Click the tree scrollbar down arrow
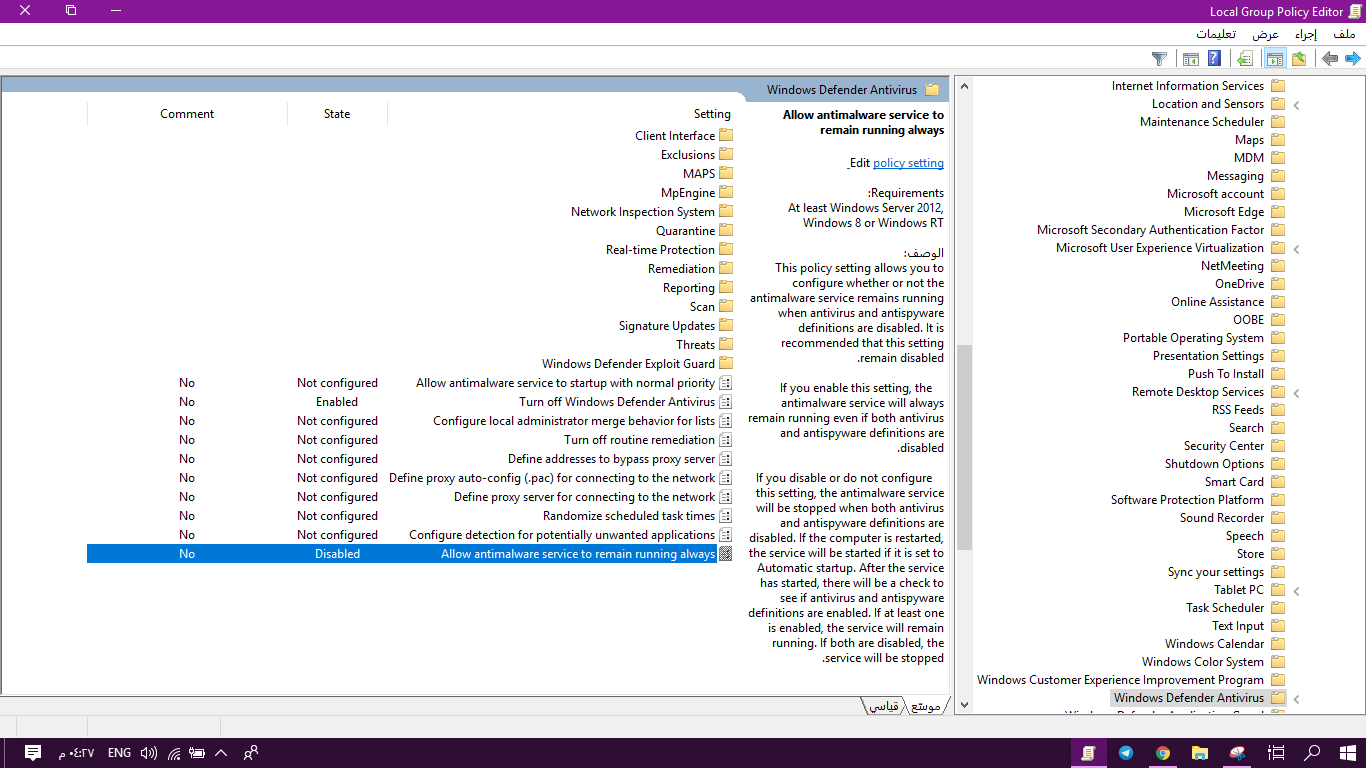Viewport: 1366px width, 768px height. click(964, 704)
